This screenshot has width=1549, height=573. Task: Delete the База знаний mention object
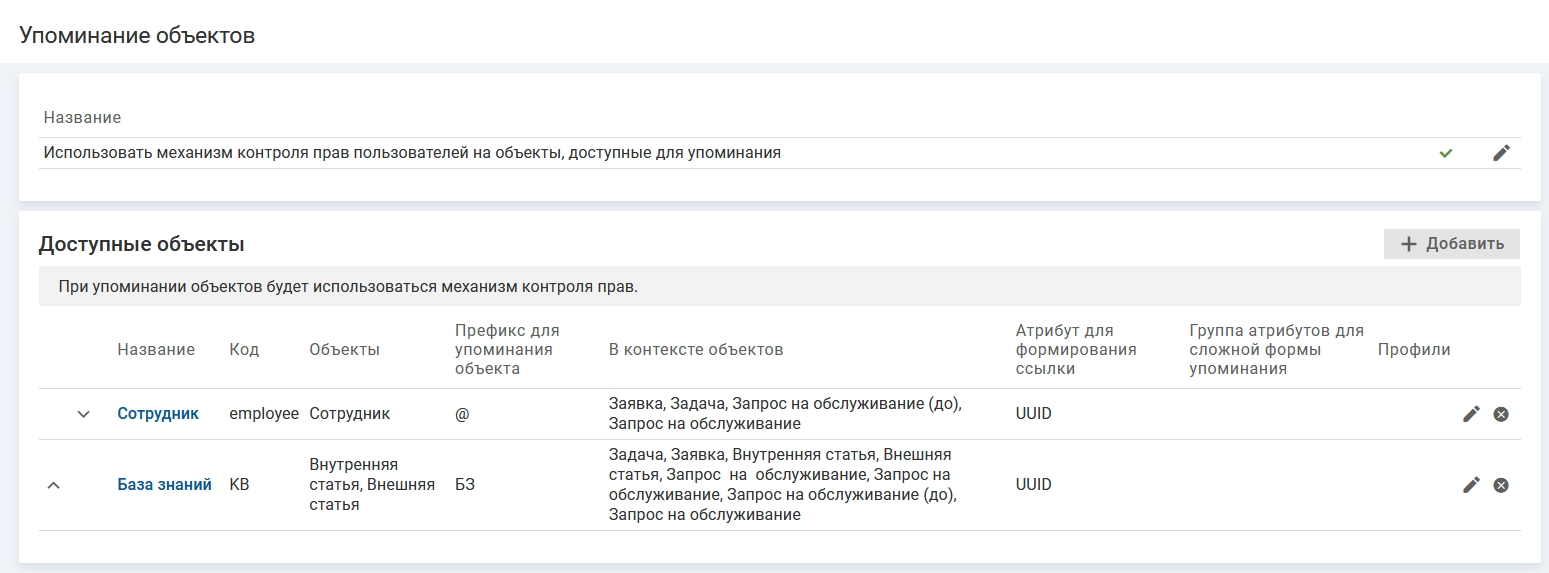[1501, 485]
